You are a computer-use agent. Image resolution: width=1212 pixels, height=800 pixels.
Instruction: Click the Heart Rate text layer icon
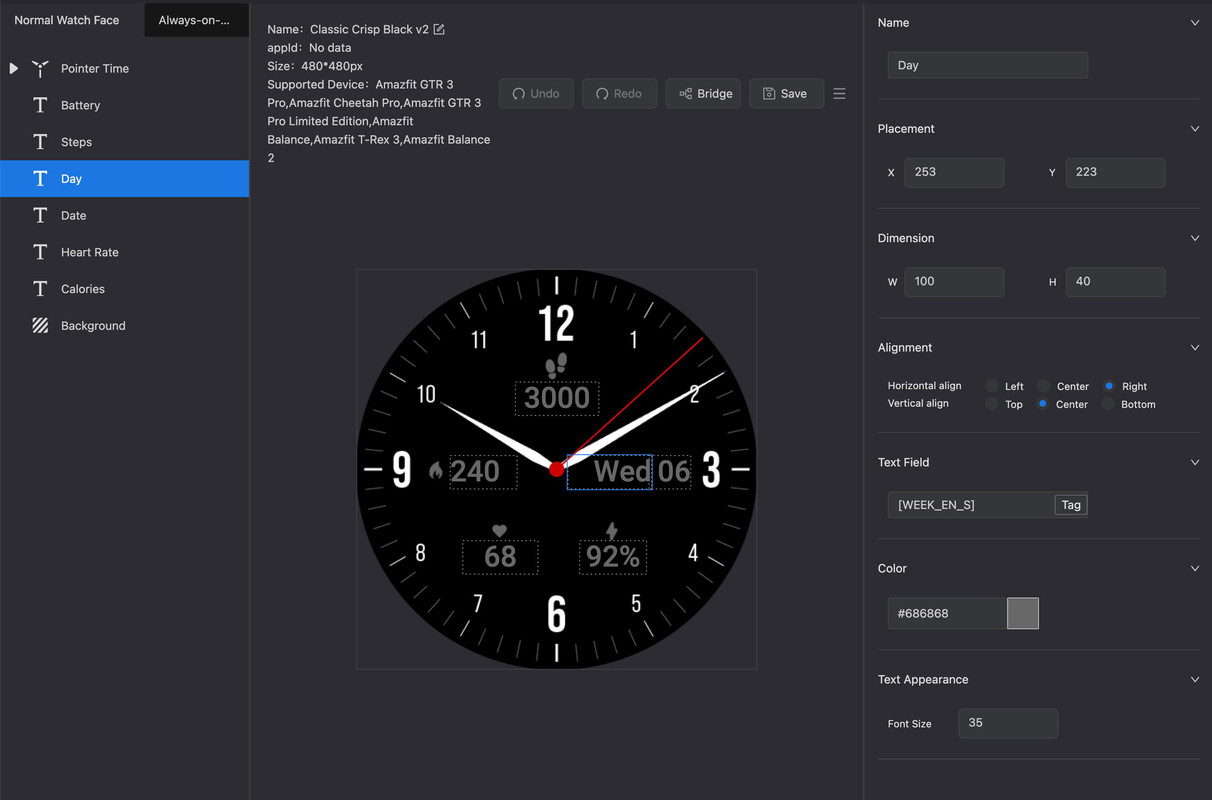tap(40, 252)
